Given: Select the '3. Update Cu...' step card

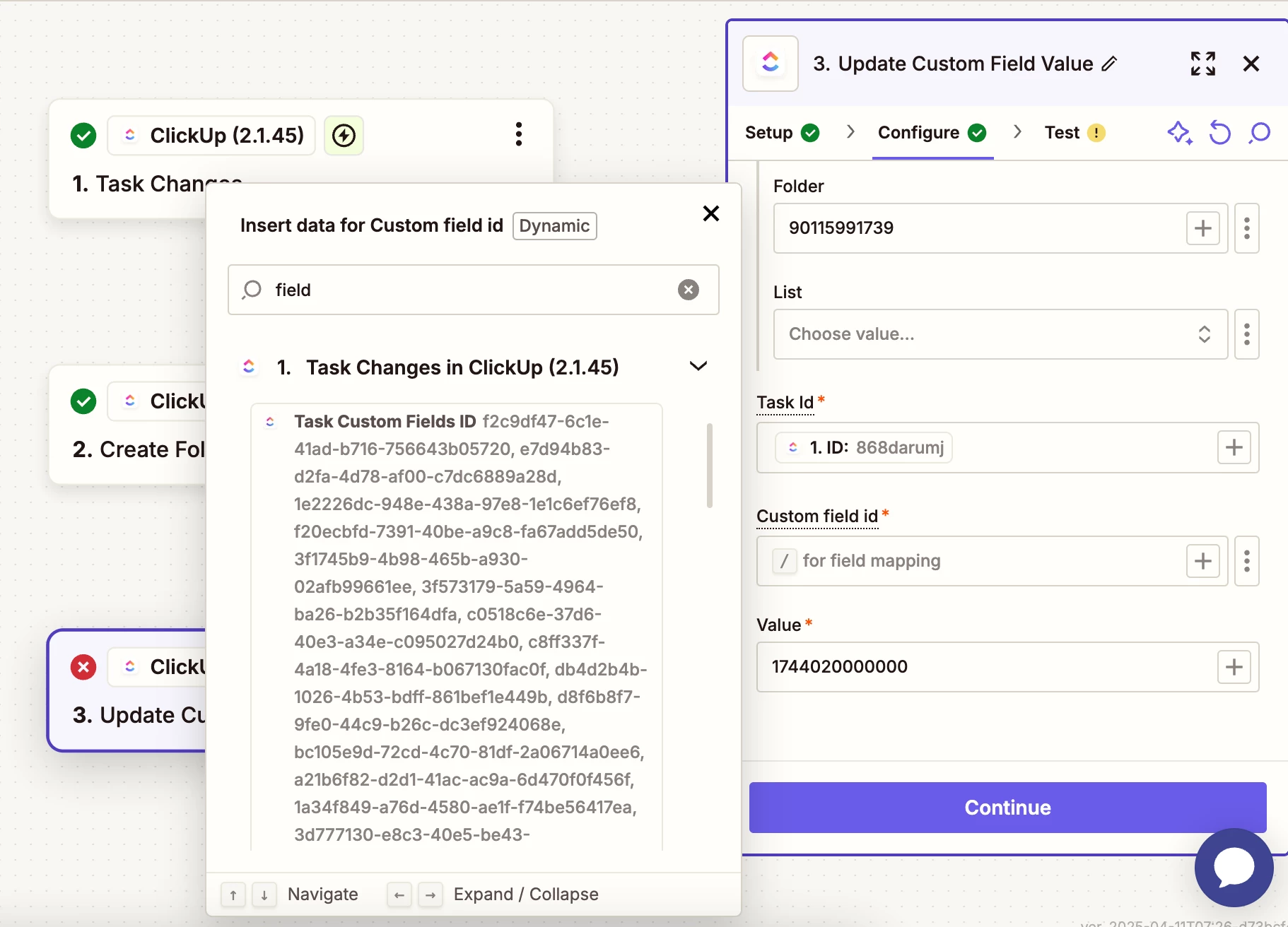Looking at the screenshot, I should (127, 690).
